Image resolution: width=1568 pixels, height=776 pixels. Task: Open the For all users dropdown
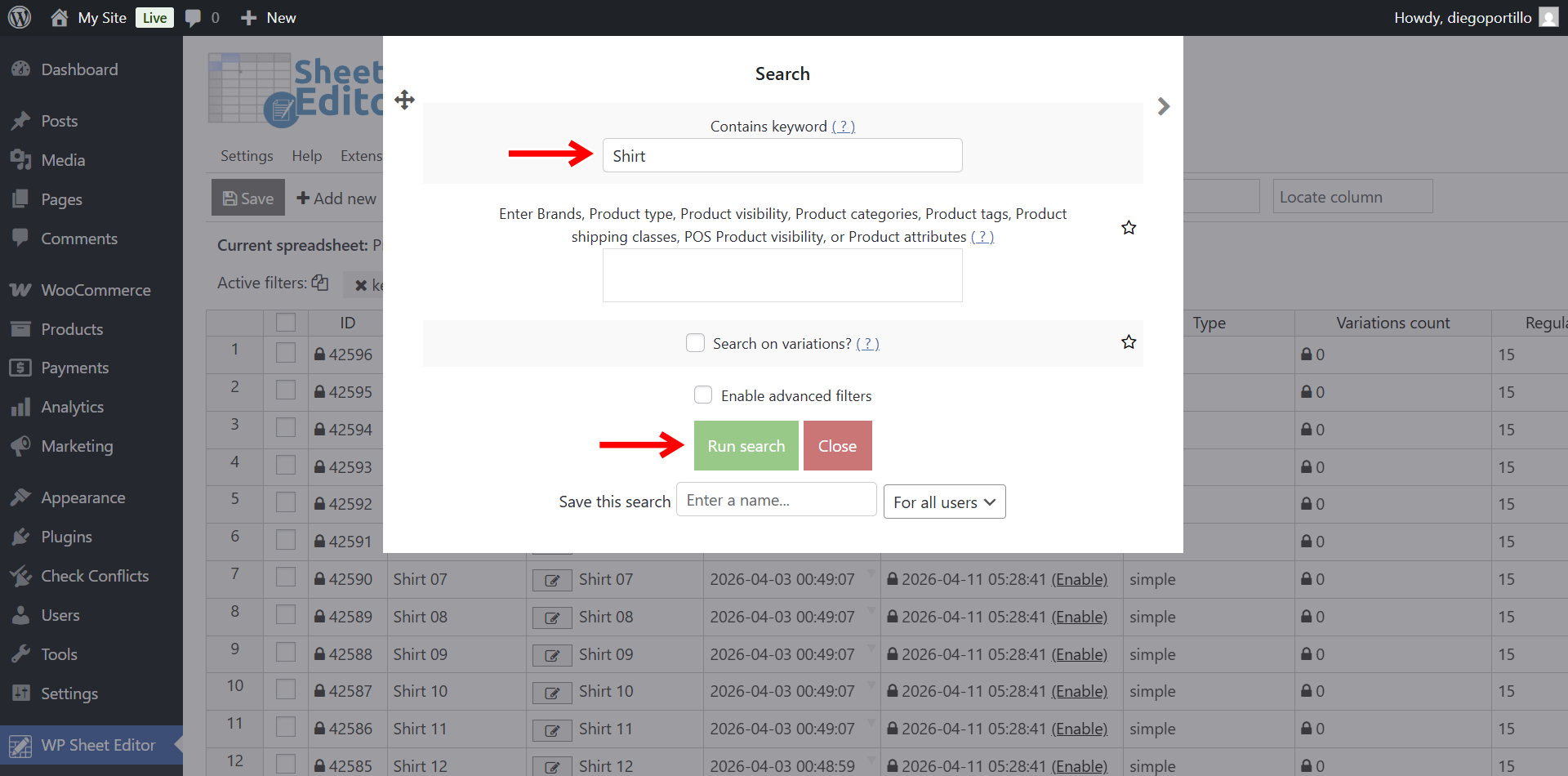944,502
